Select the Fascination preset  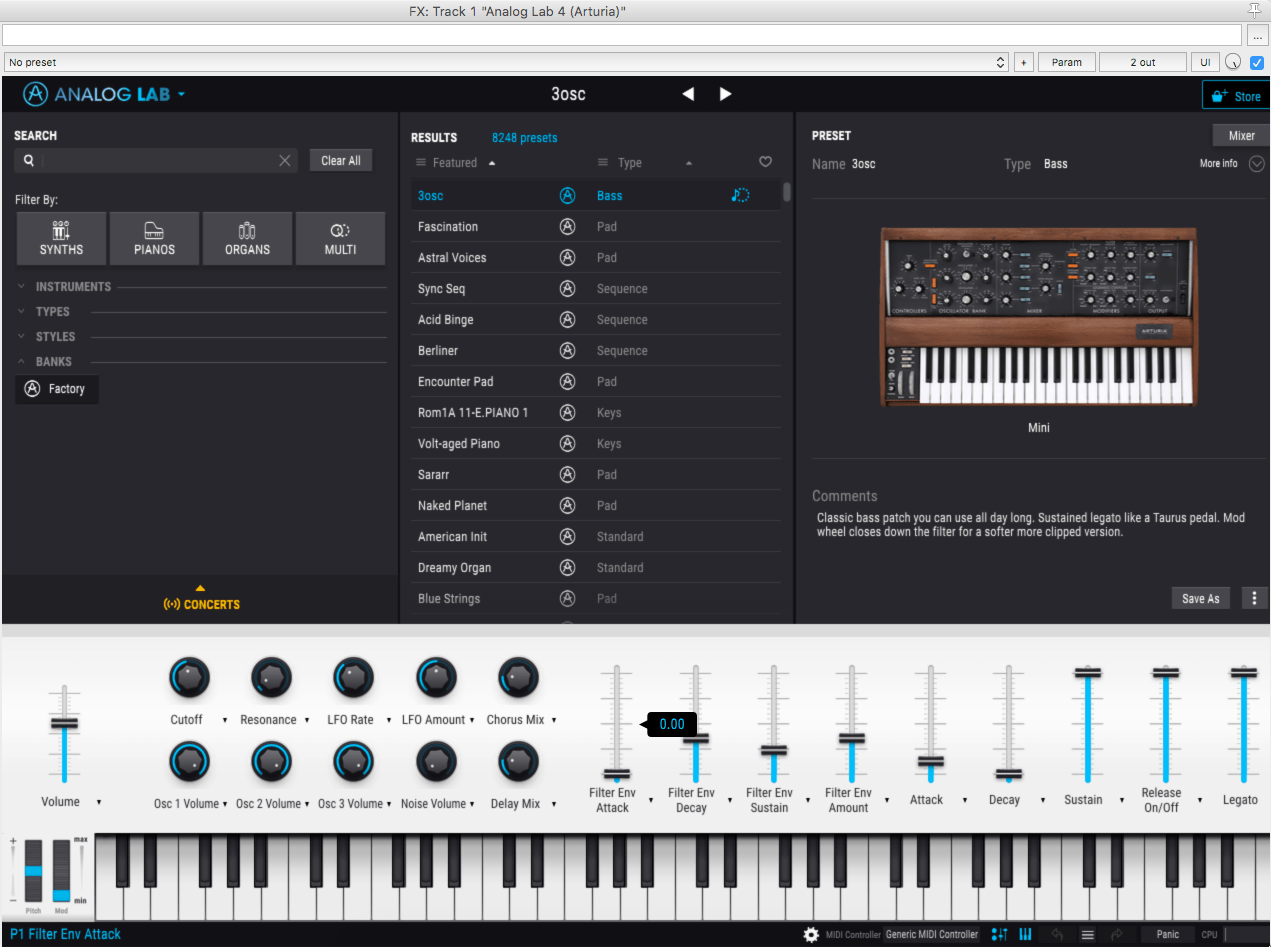pyautogui.click(x=448, y=227)
